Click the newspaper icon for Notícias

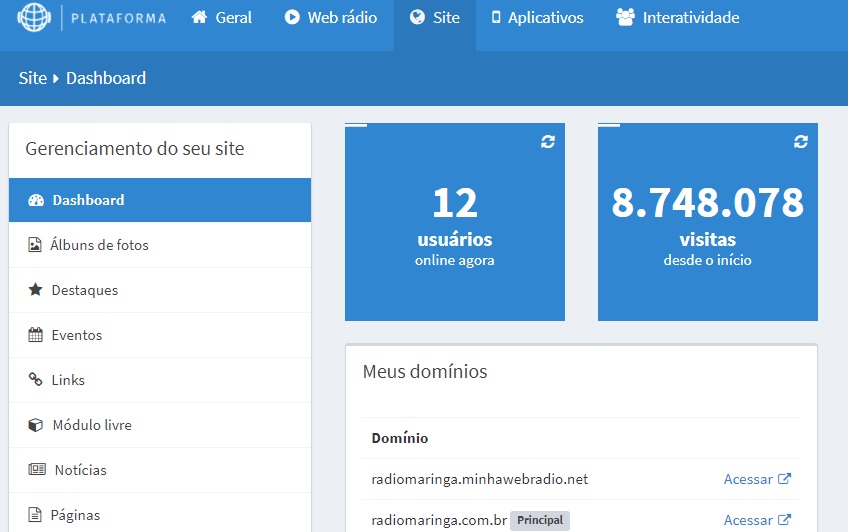(37, 469)
